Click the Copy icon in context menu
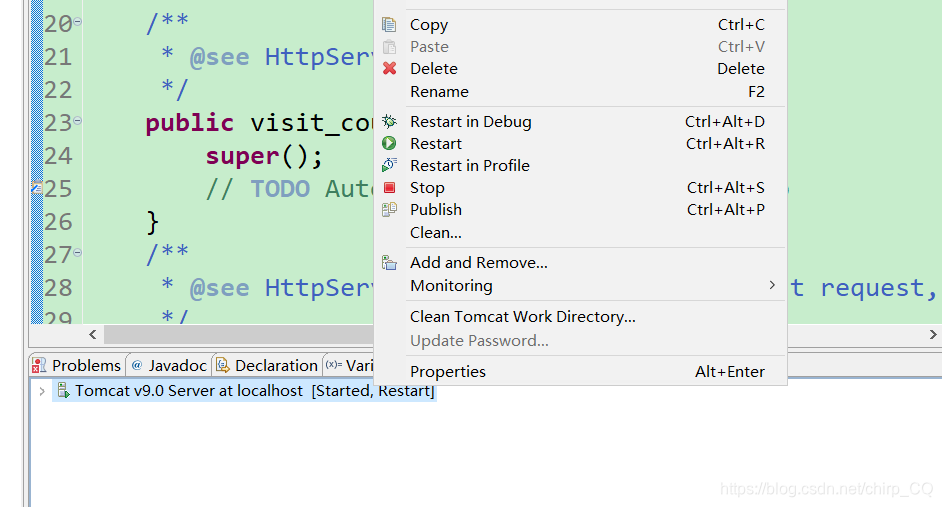The width and height of the screenshot is (942, 507). (389, 25)
